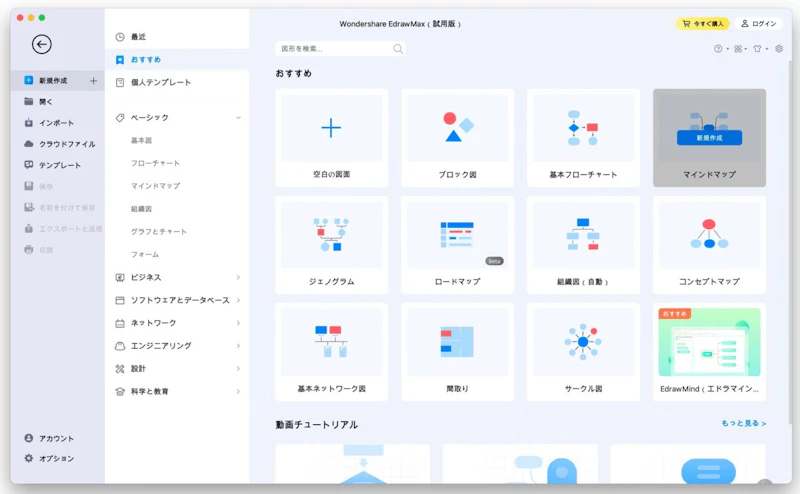Screen dimensions: 800x494
Task: Open the help question mark dropdown
Action: [720, 49]
